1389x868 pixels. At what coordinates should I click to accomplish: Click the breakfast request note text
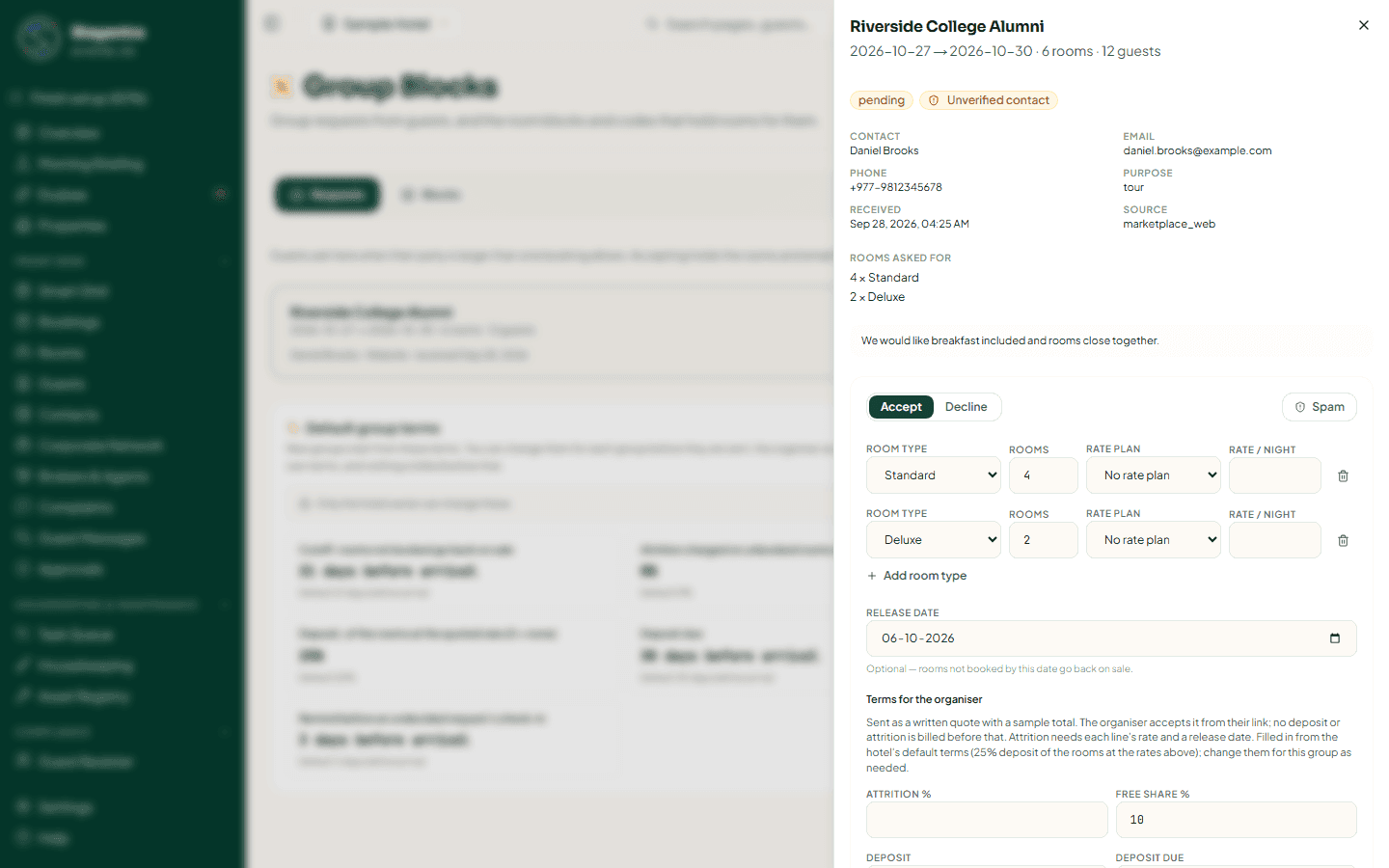pyautogui.click(x=1010, y=340)
